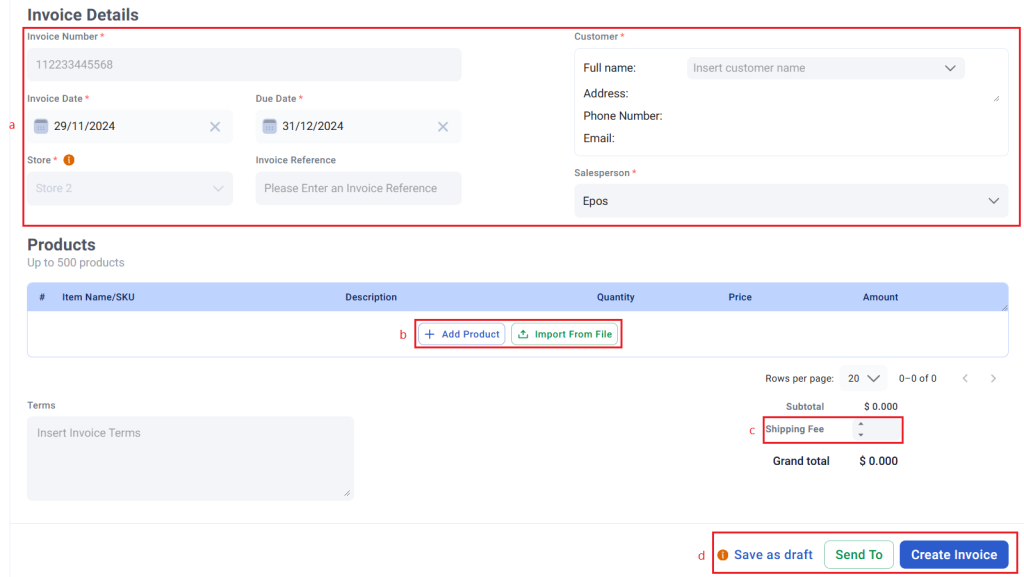1024x577 pixels.
Task: Click the Save as draft link
Action: (773, 555)
